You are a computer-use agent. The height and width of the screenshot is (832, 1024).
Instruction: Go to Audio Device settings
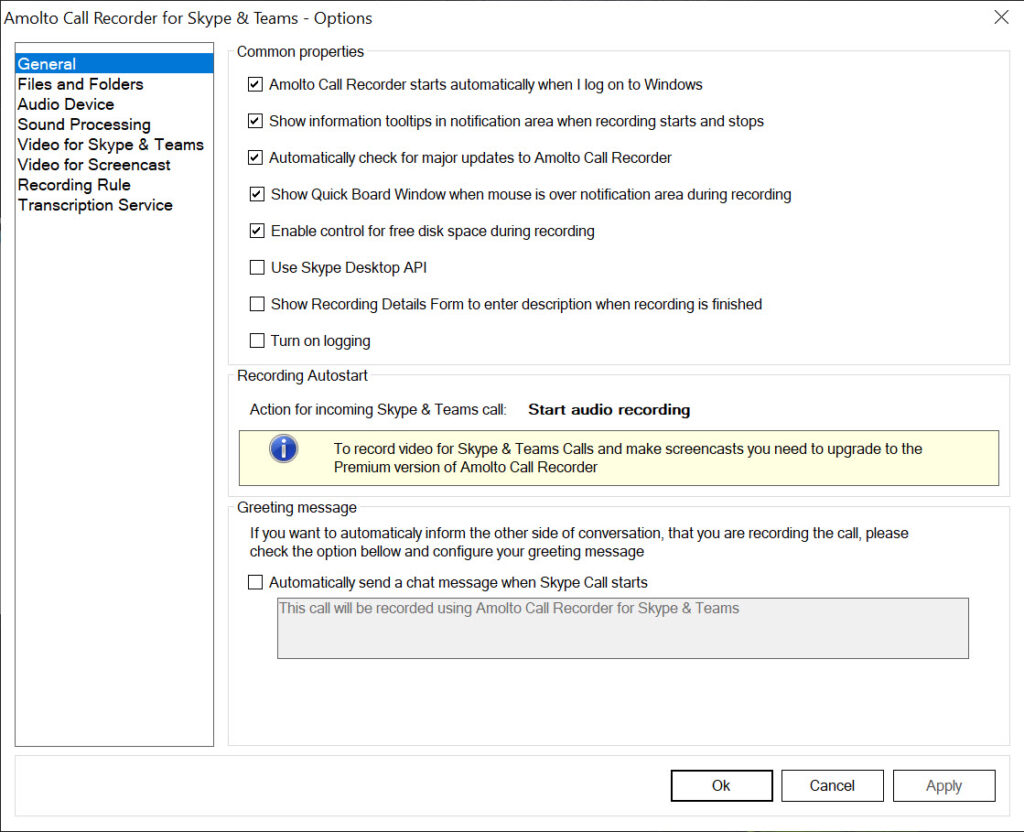click(66, 104)
